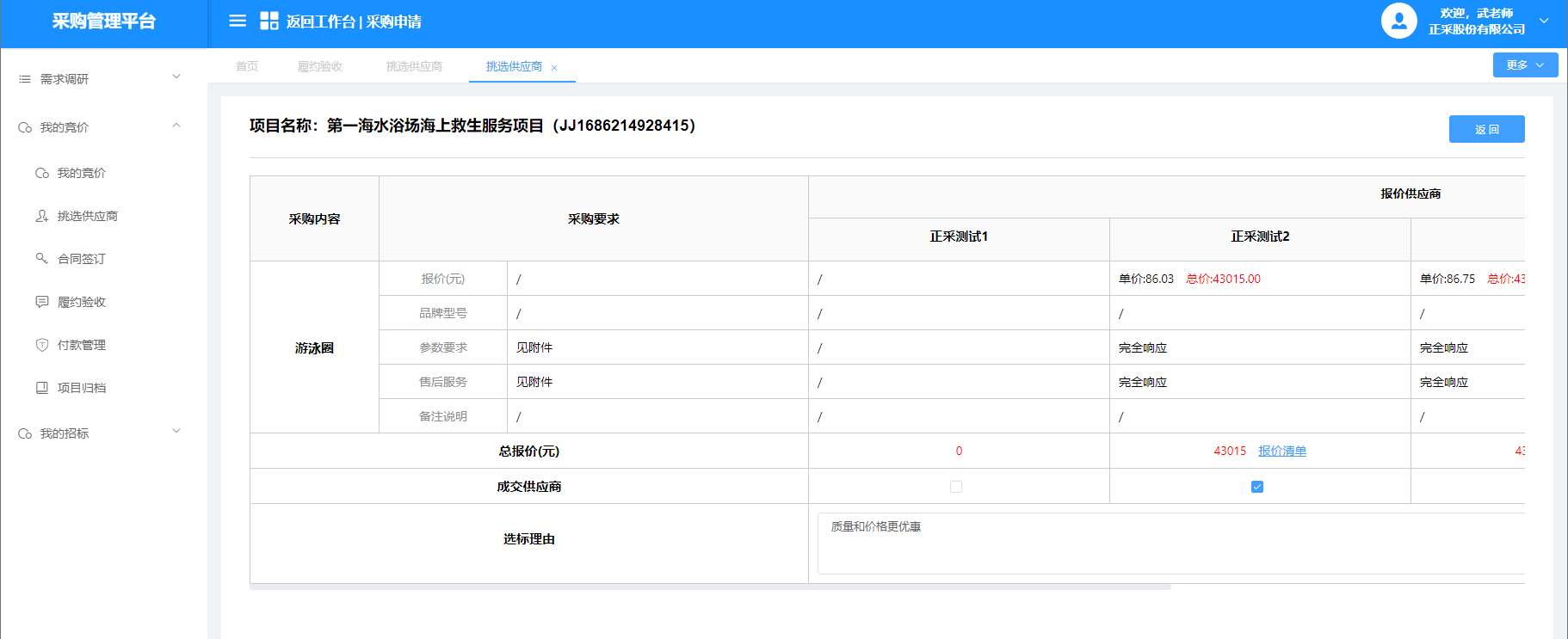Switch to the 首页 tab

(247, 66)
